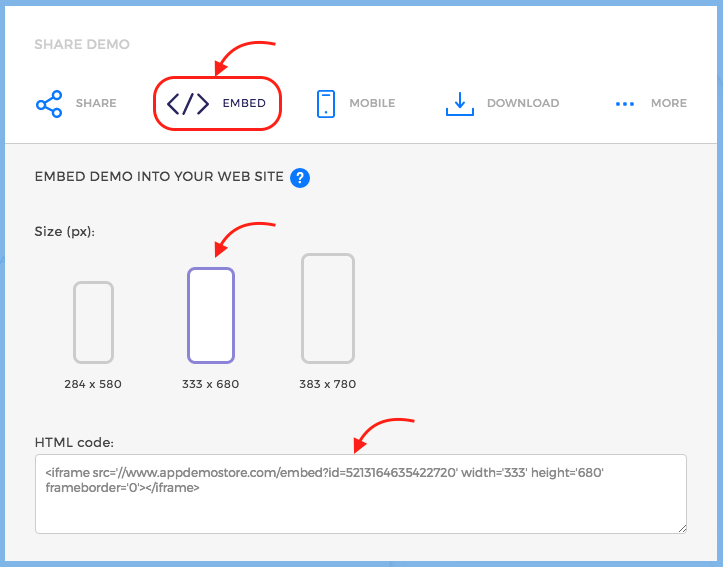723x567 pixels.
Task: Open help via the blue question mark
Action: (x=299, y=178)
